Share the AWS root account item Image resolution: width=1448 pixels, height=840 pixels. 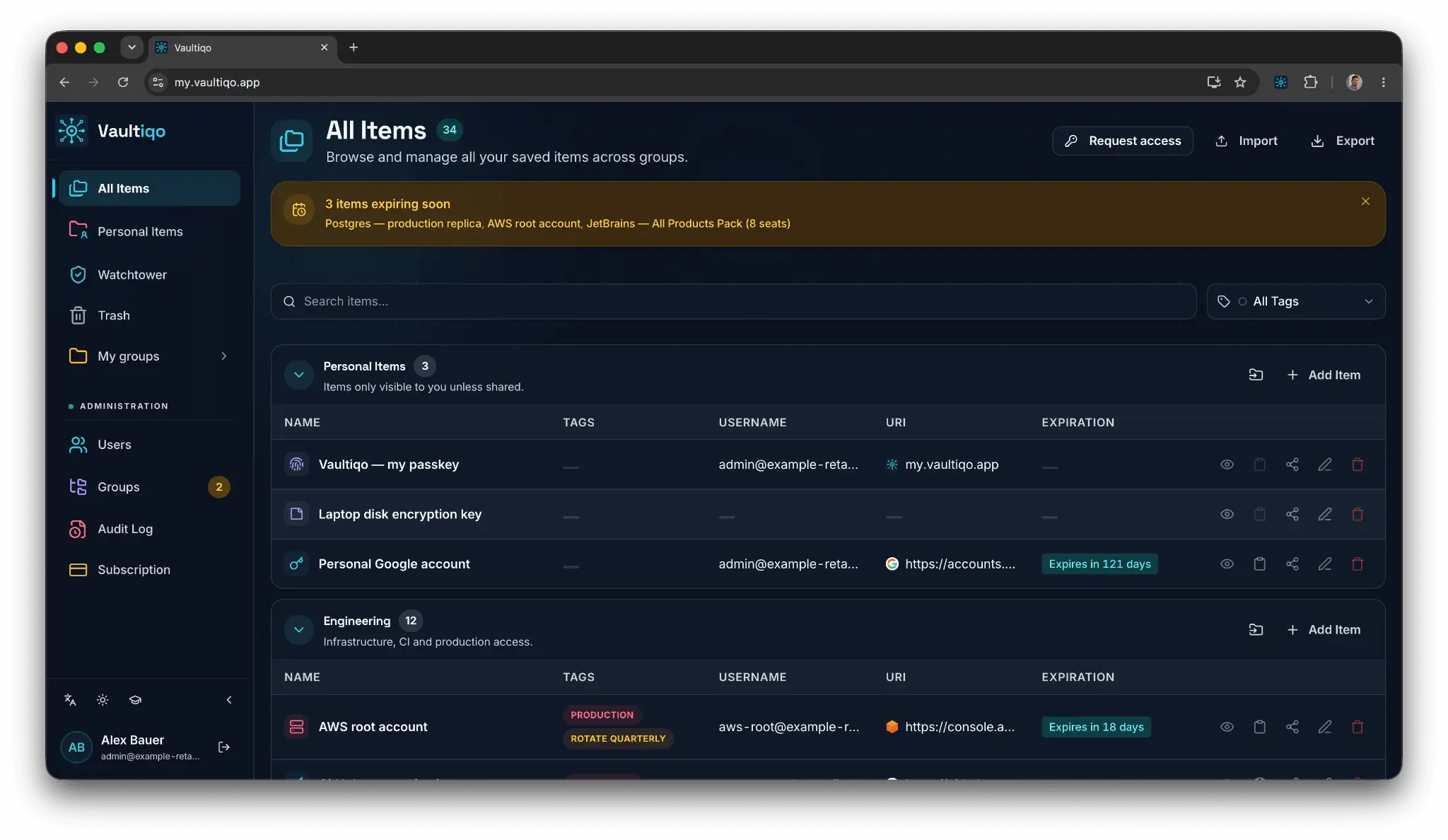coord(1292,727)
